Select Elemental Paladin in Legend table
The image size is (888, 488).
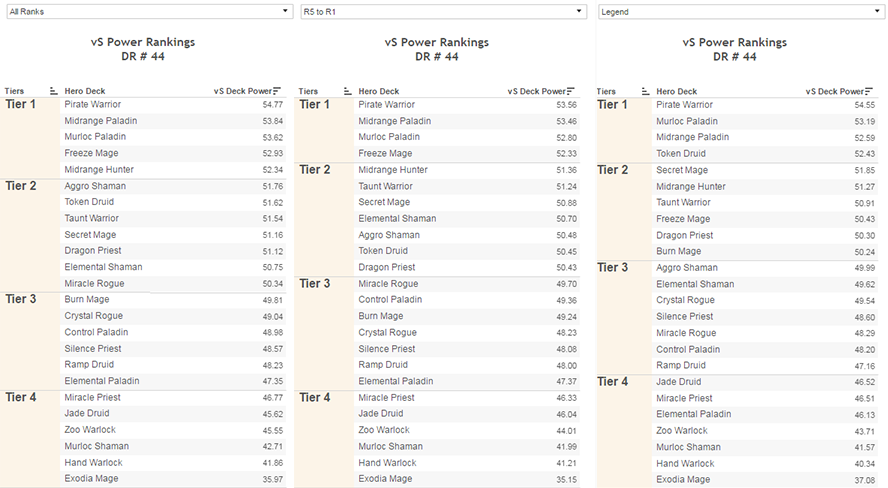click(694, 414)
